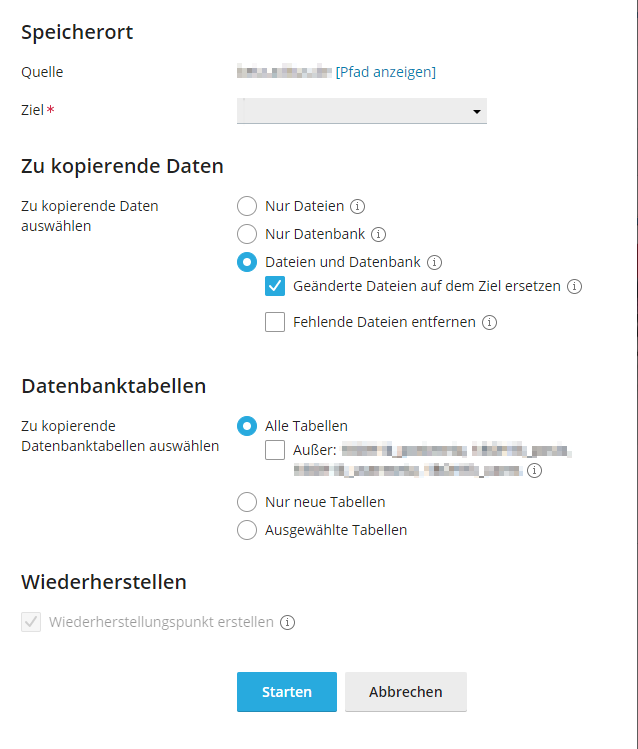Click info icon after the Außer table list
This screenshot has height=749, width=638.
click(x=534, y=471)
